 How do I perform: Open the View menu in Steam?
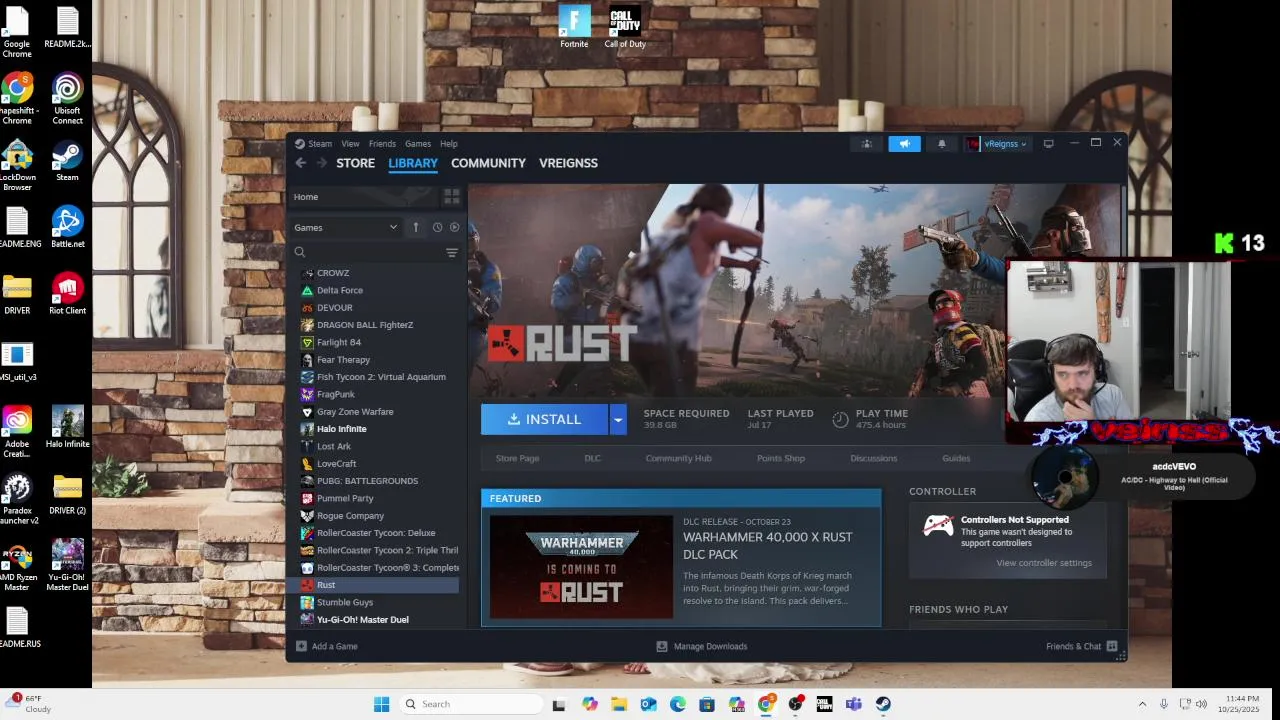[350, 144]
